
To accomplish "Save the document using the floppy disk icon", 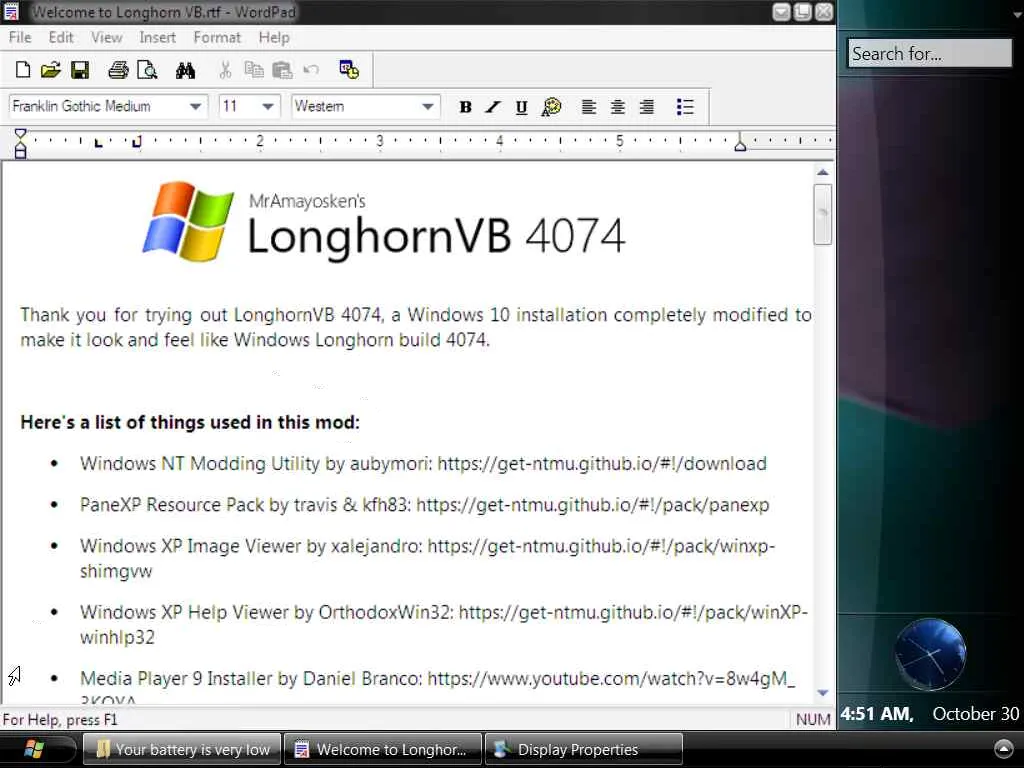I will (80, 70).
